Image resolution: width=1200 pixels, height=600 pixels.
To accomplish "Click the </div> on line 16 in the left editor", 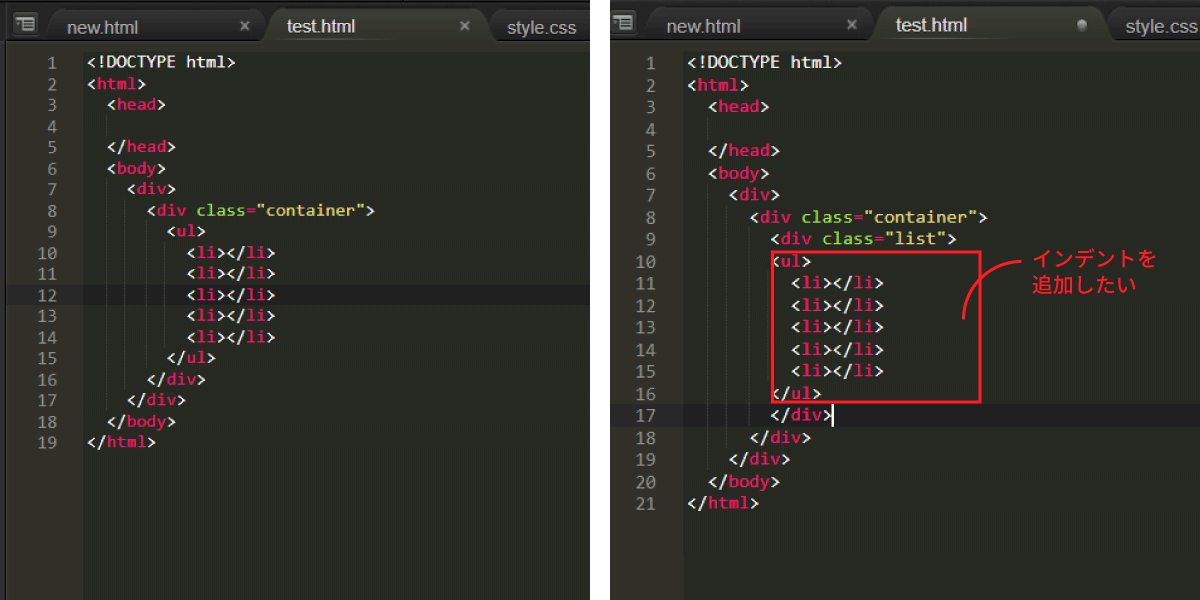I will [176, 379].
